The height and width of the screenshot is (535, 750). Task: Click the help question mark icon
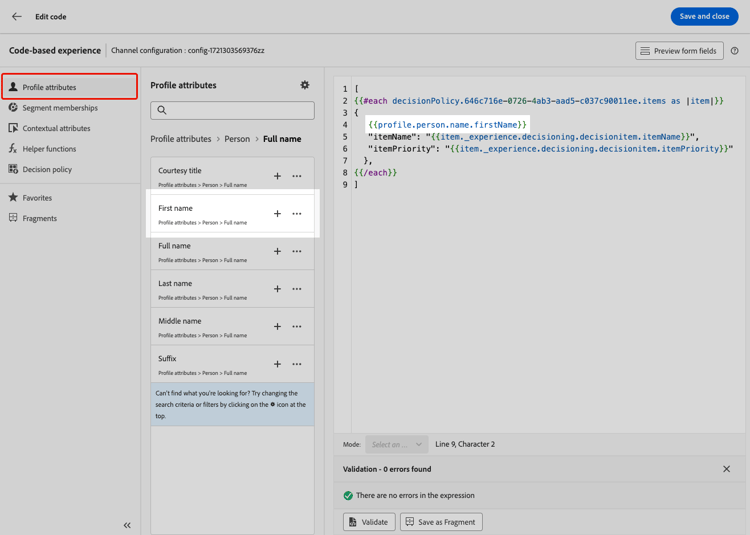tap(734, 51)
